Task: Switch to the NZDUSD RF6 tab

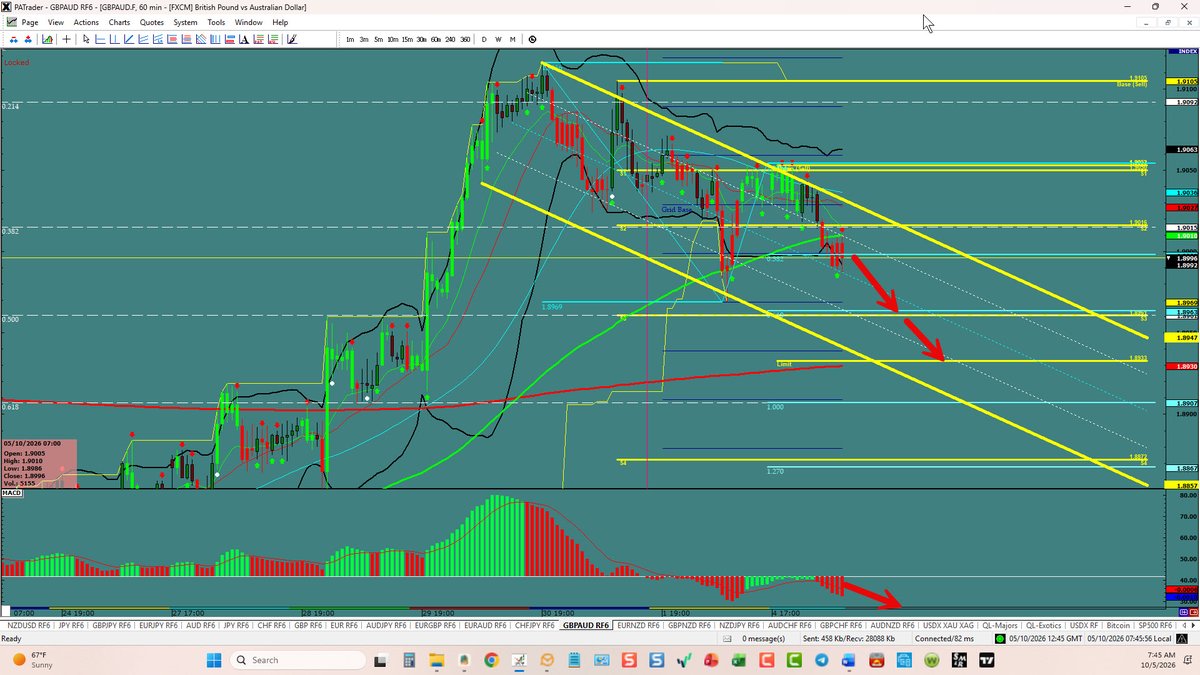Action: (30, 625)
